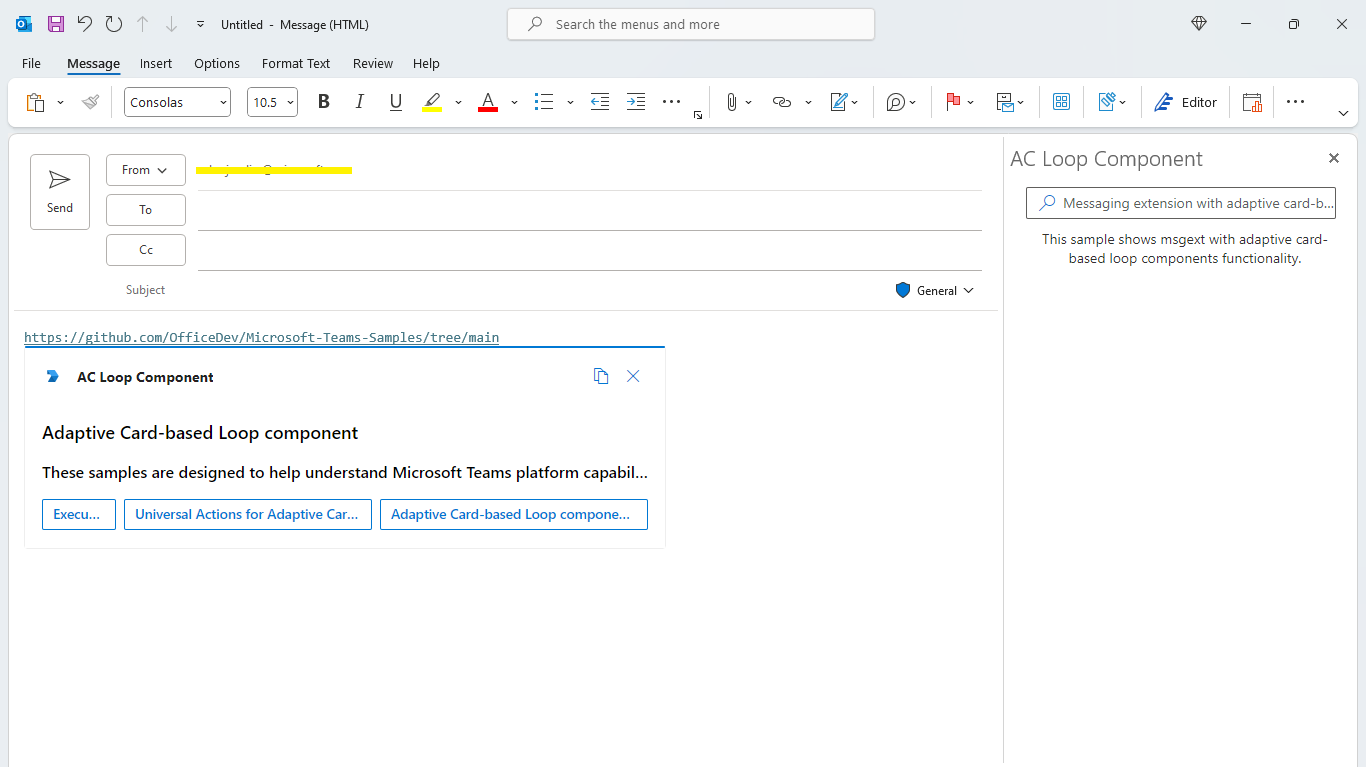Screen dimensions: 1366x768
Task: Switch to the Message tab
Action: tap(93, 63)
